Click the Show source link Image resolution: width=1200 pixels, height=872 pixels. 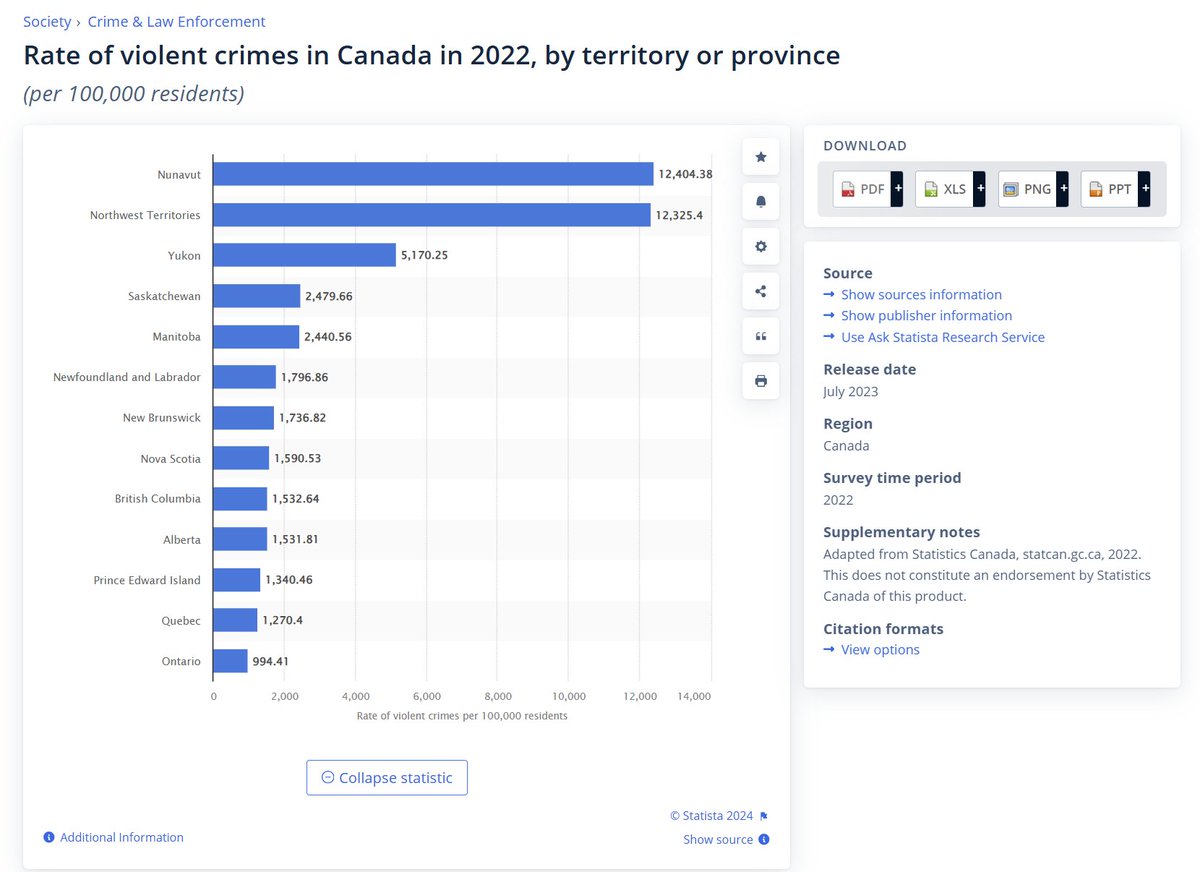tap(718, 840)
